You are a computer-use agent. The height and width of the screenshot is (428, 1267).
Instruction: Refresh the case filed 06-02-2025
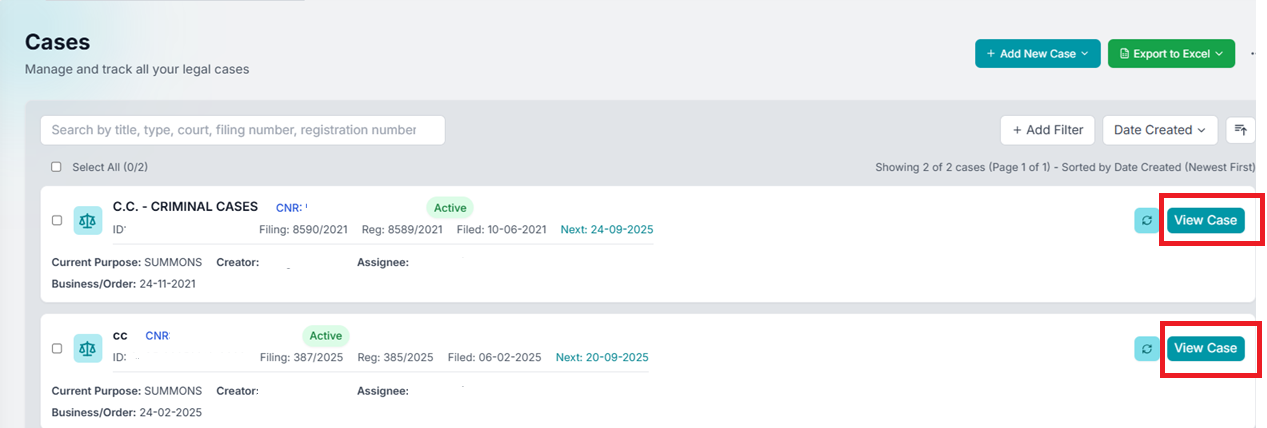point(1146,348)
